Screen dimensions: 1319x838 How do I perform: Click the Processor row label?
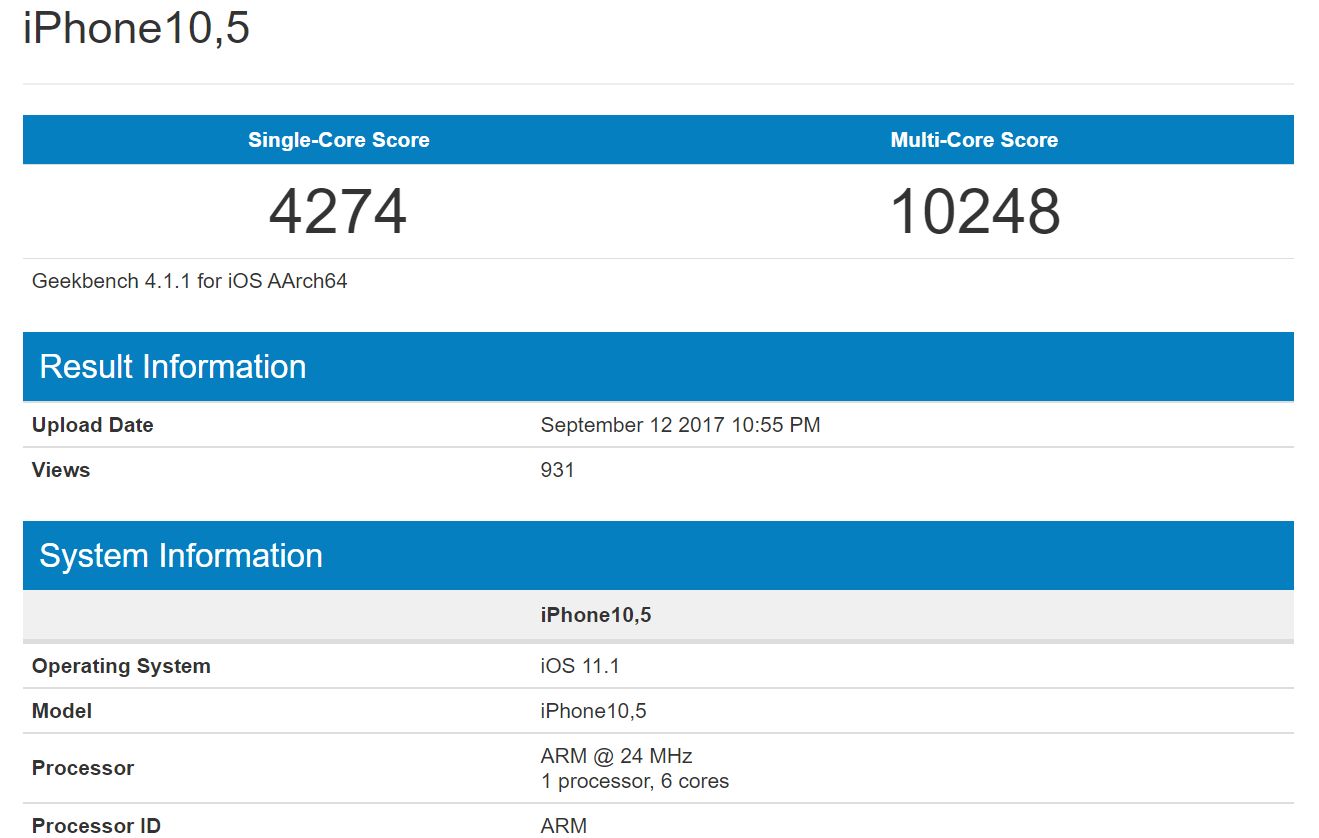tap(83, 768)
